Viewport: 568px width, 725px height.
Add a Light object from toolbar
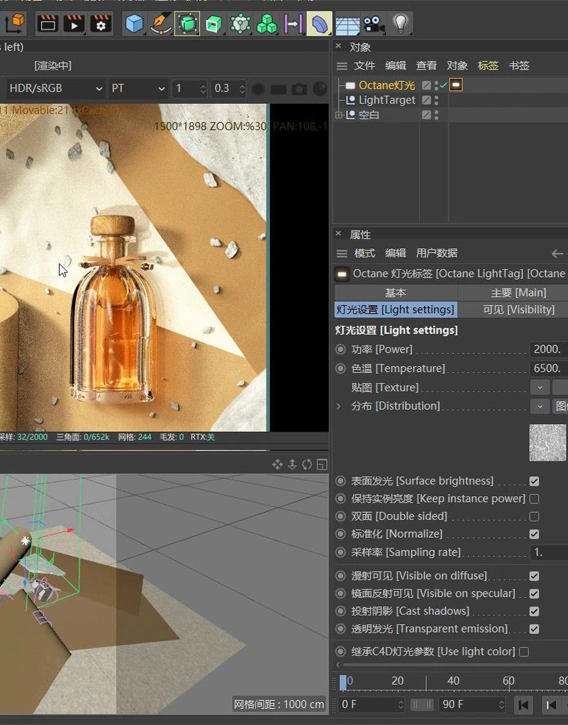click(401, 23)
